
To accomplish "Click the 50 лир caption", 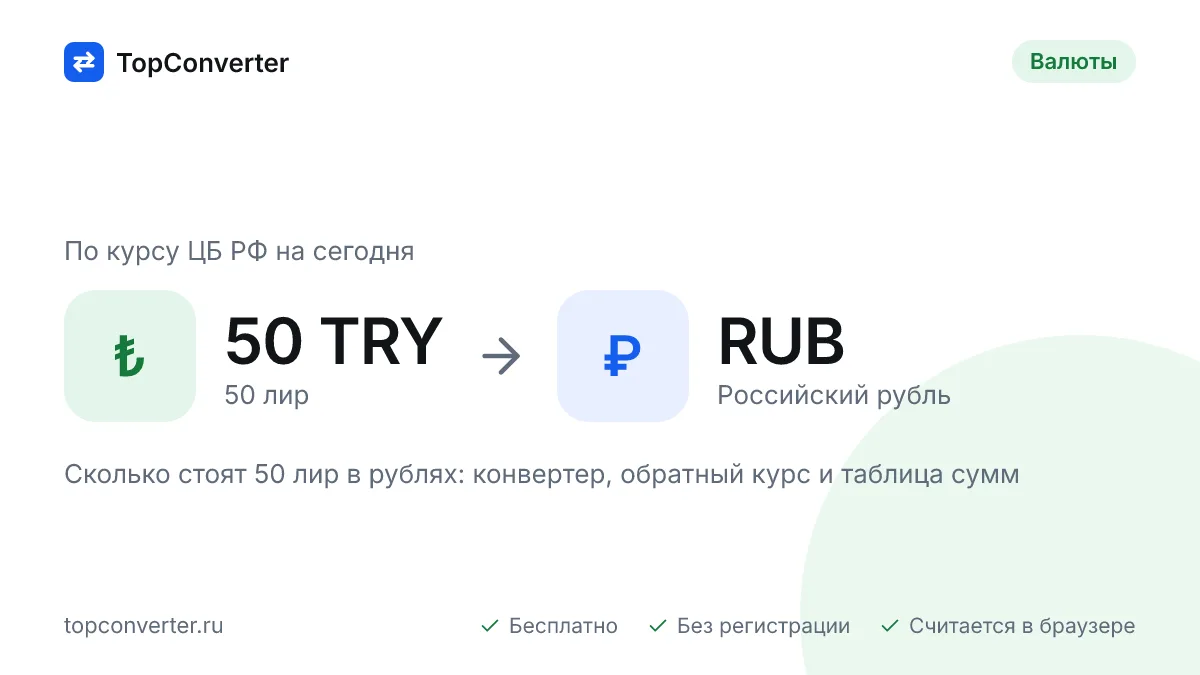I will point(267,395).
